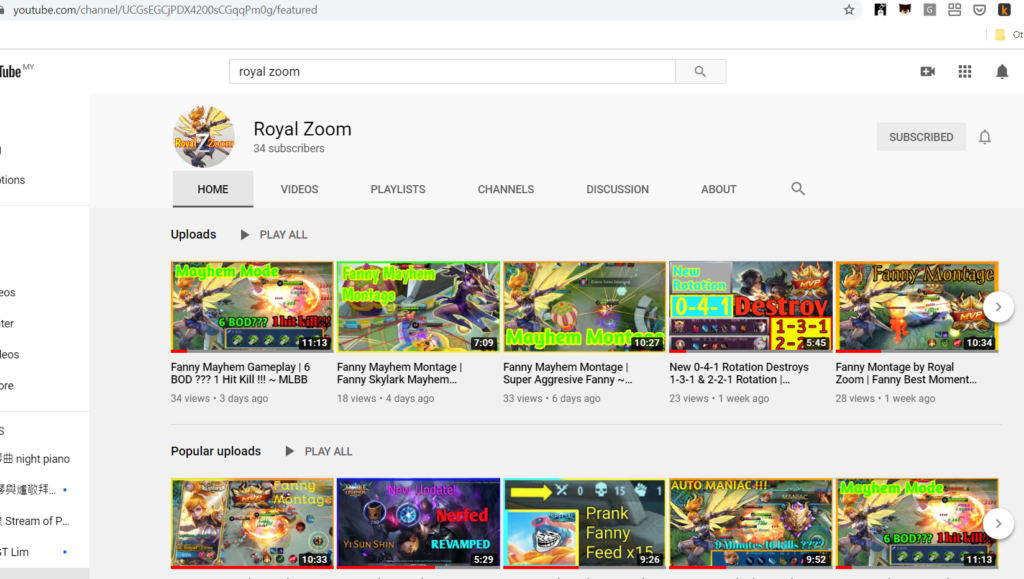The image size is (1024, 579).
Task: Click the orange K extension icon
Action: [1004, 10]
